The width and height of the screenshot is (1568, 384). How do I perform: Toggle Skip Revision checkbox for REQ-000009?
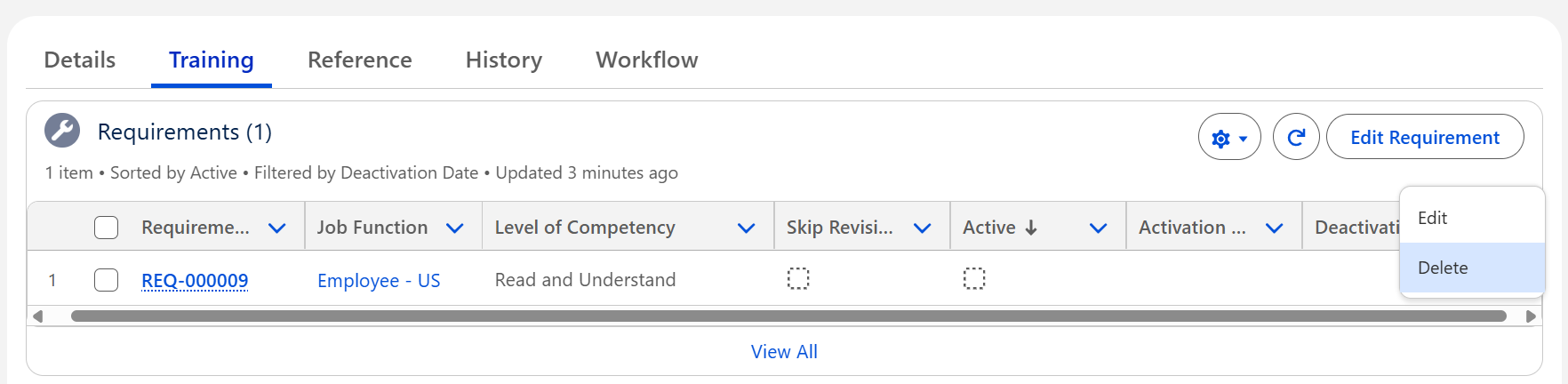[798, 279]
